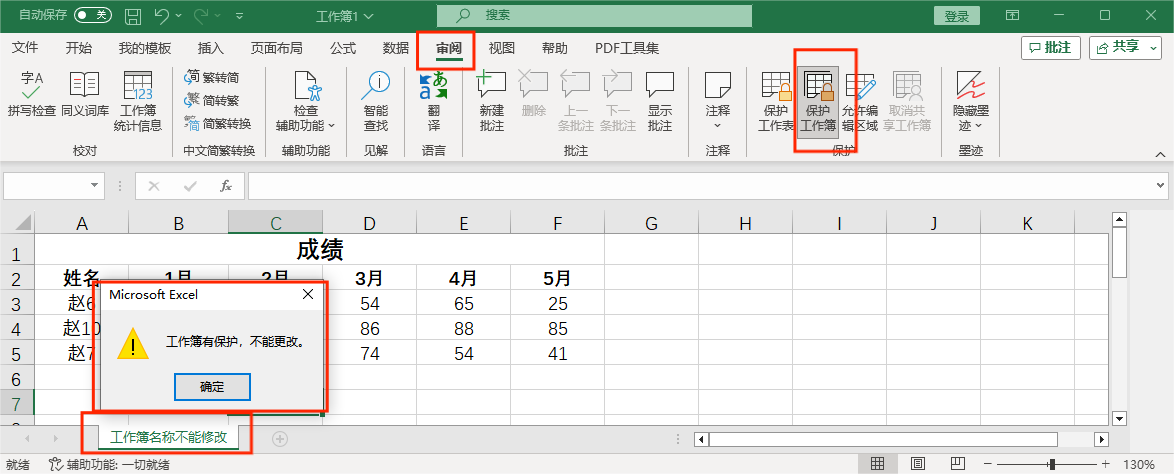This screenshot has width=1174, height=474.
Task: Click the Select All corner triangle
Action: pos(23,222)
